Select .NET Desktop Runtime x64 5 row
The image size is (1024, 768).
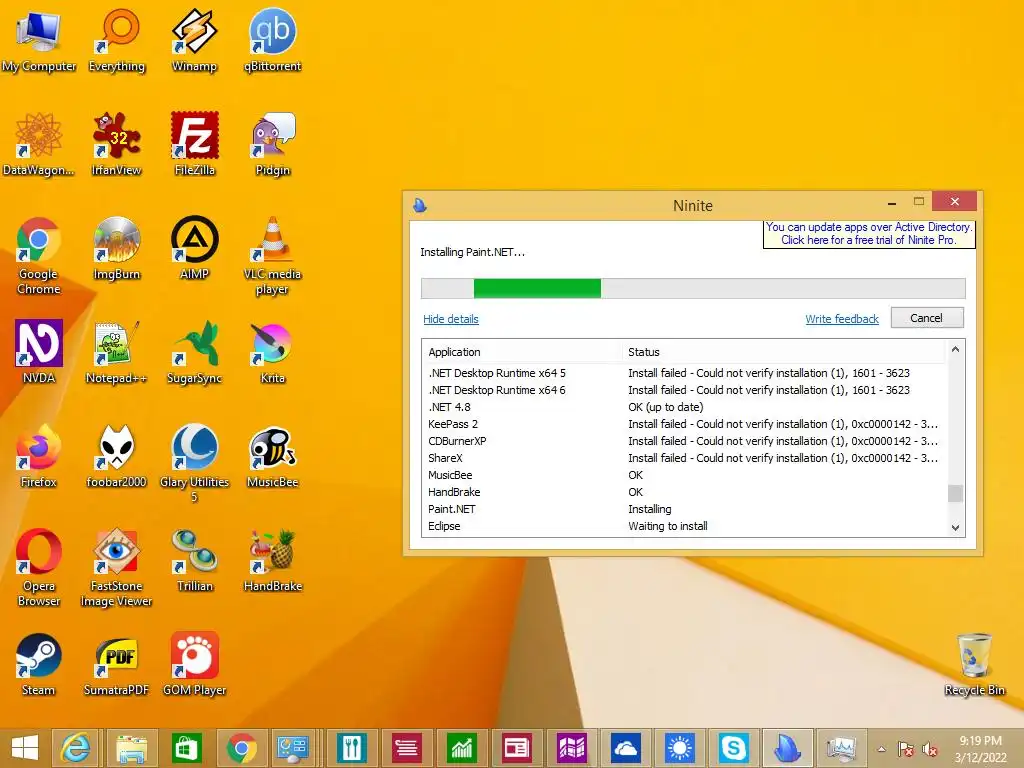click(x=684, y=373)
